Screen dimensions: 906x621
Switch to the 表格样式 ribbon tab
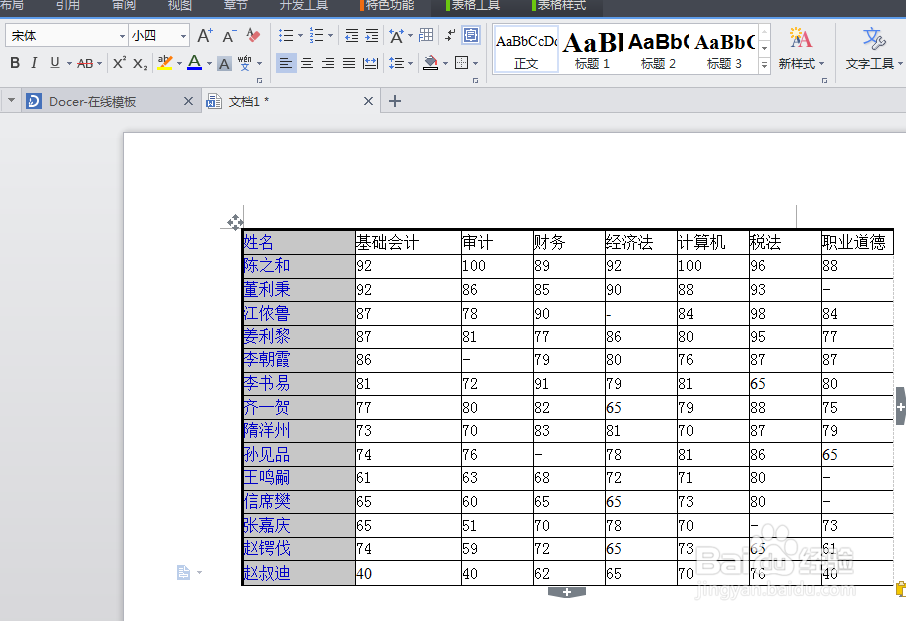[x=560, y=7]
